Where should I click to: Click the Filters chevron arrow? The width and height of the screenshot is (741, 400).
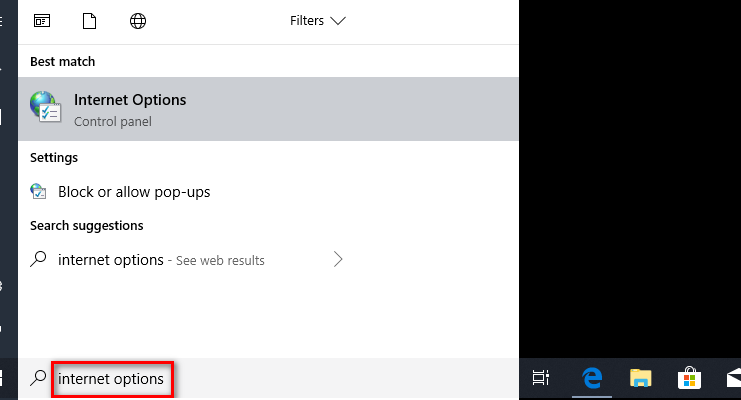(338, 21)
